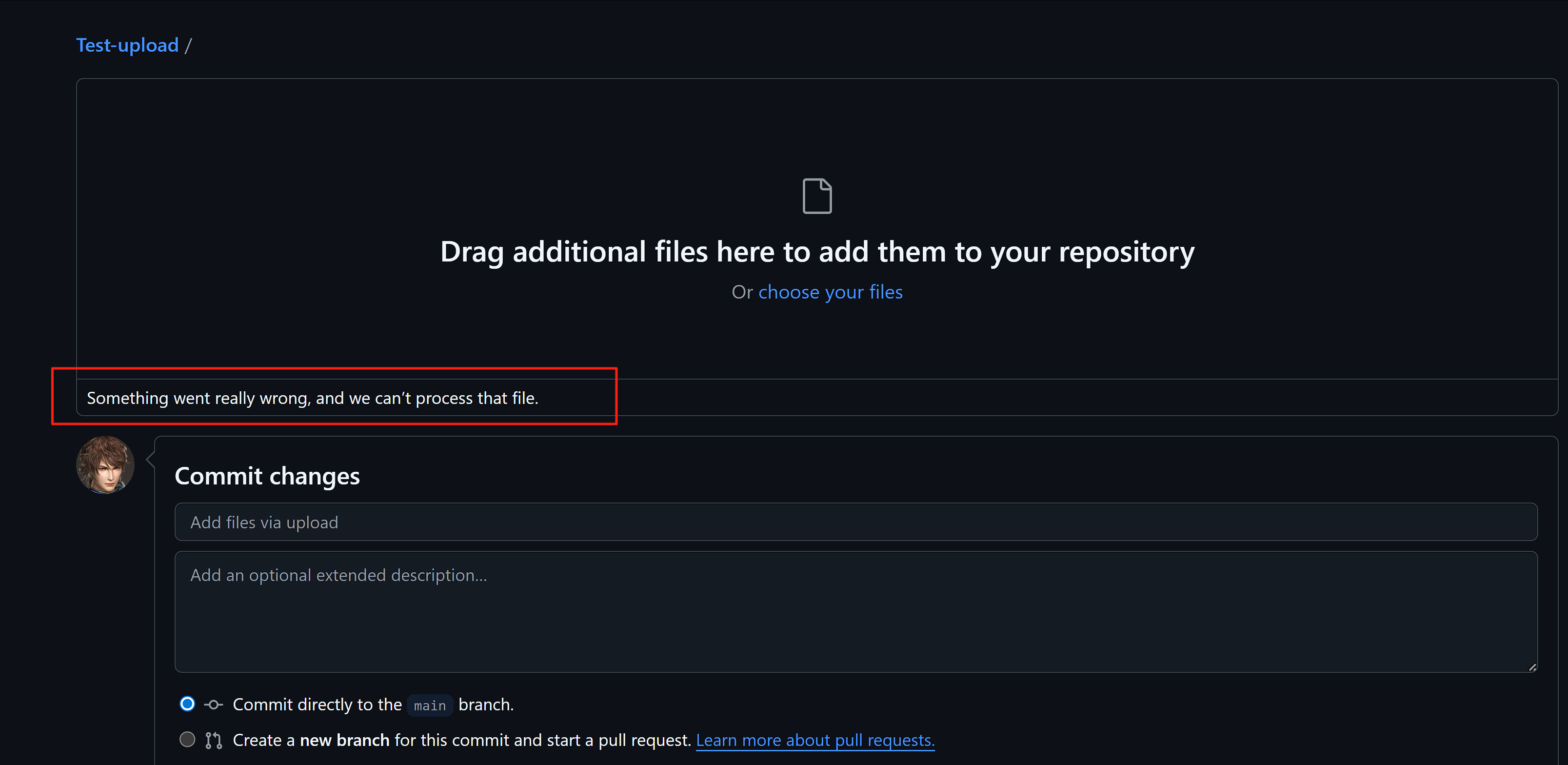Click the bold 'new branch' label text
This screenshot has width=1568, height=765.
[x=344, y=740]
